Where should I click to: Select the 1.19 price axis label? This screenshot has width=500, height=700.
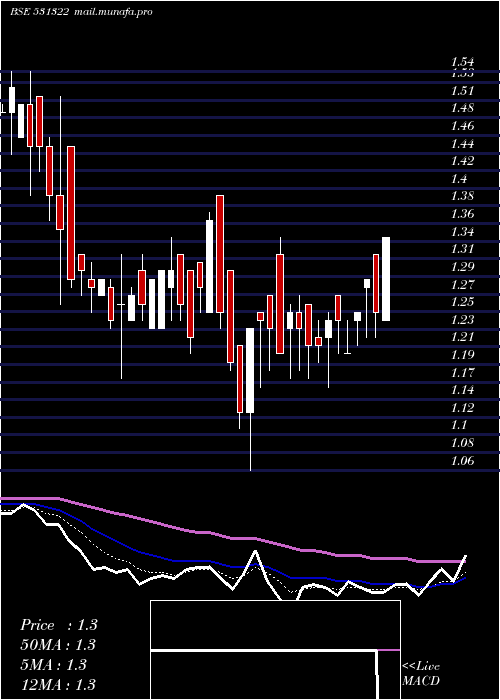462,355
